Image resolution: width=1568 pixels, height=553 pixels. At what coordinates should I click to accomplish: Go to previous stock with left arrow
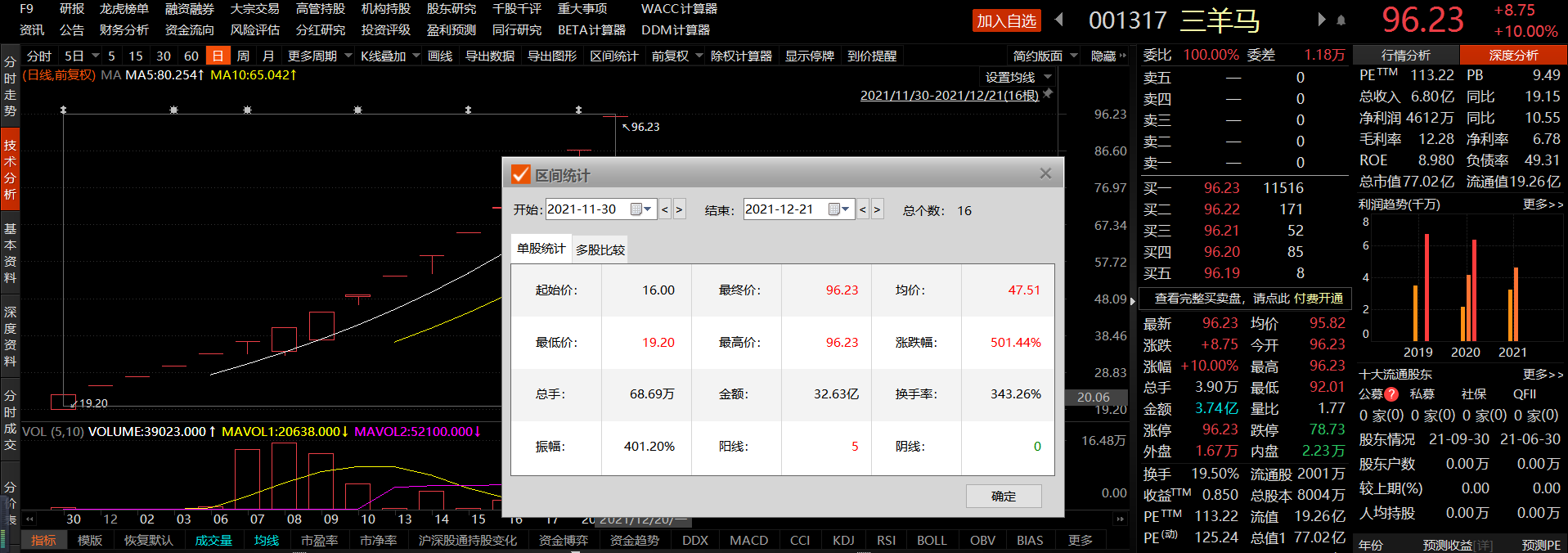tap(1060, 20)
